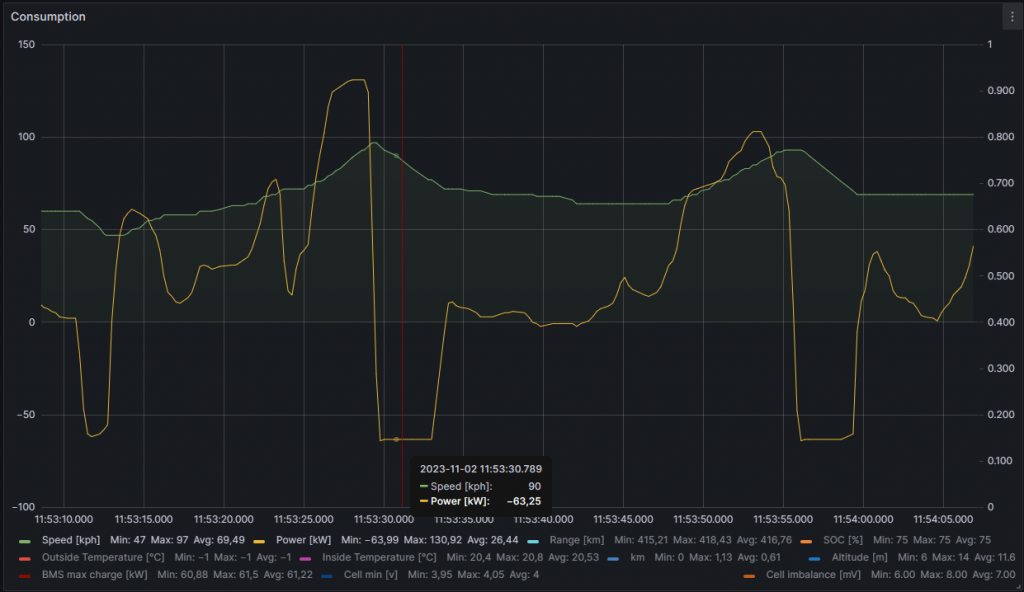Click the right axis label 0.900
The width and height of the screenshot is (1024, 592).
(1001, 91)
